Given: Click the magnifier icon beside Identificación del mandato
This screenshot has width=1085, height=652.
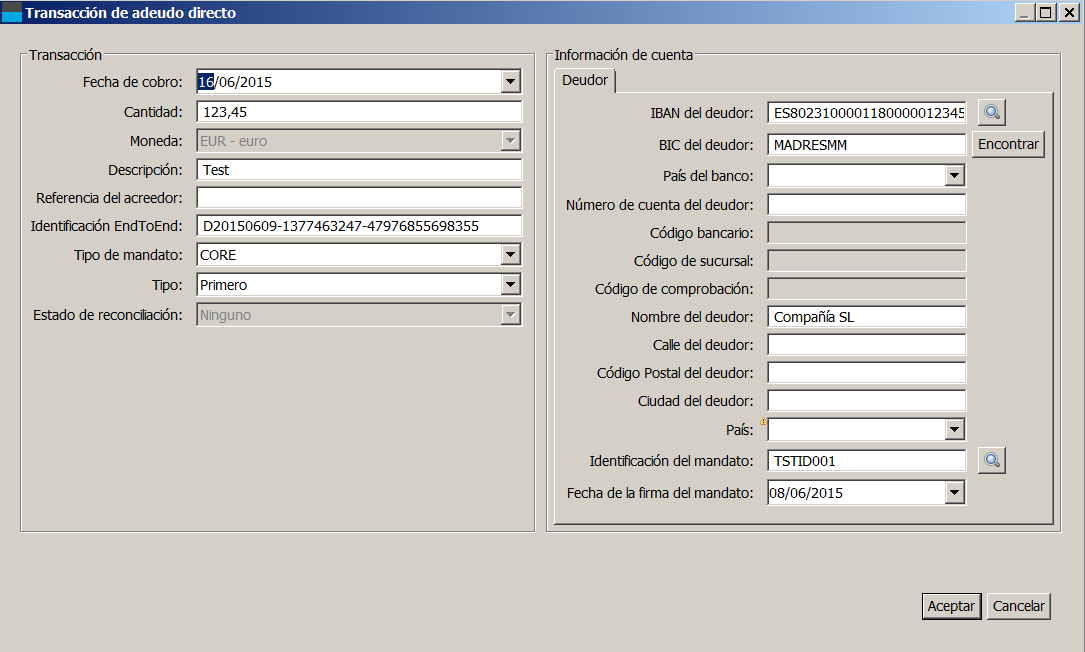Looking at the screenshot, I should point(991,460).
